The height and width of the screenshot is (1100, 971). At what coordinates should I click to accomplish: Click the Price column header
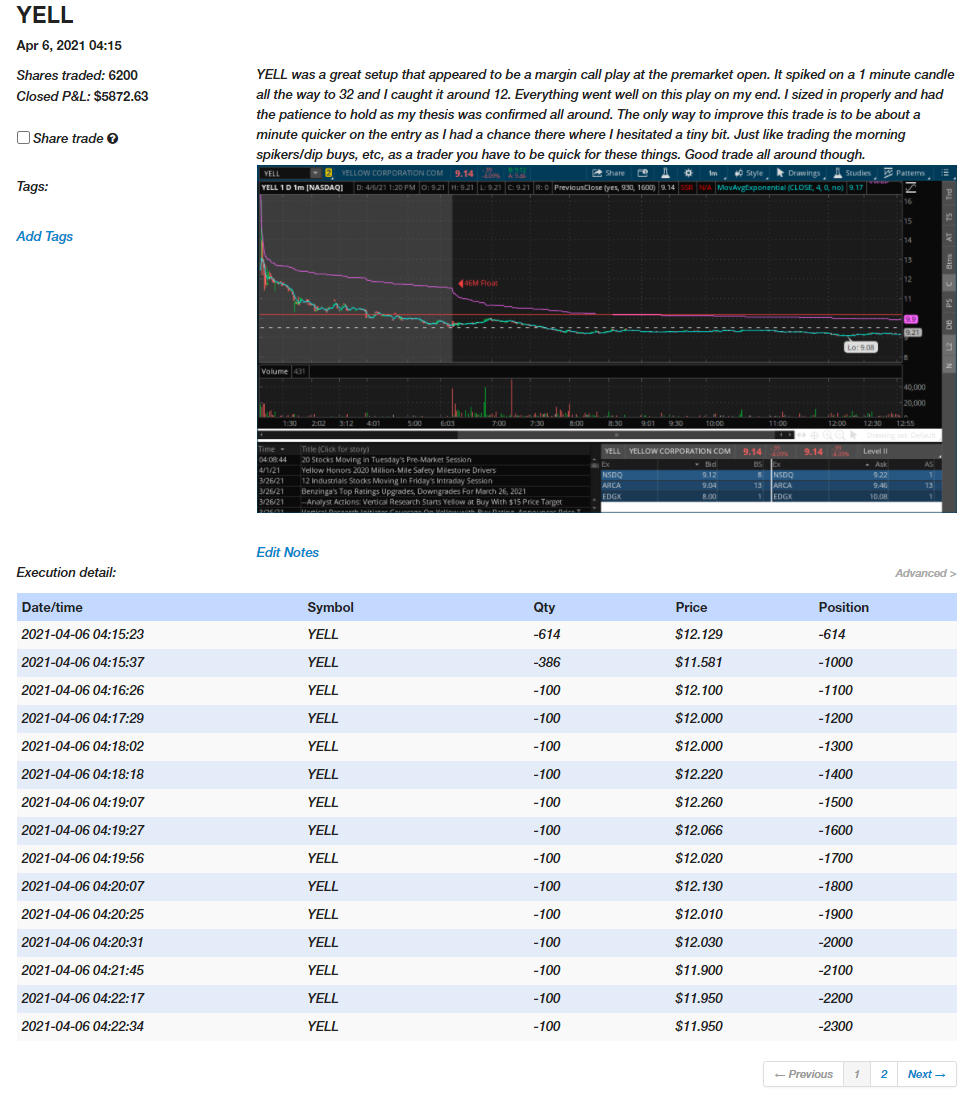pos(692,608)
